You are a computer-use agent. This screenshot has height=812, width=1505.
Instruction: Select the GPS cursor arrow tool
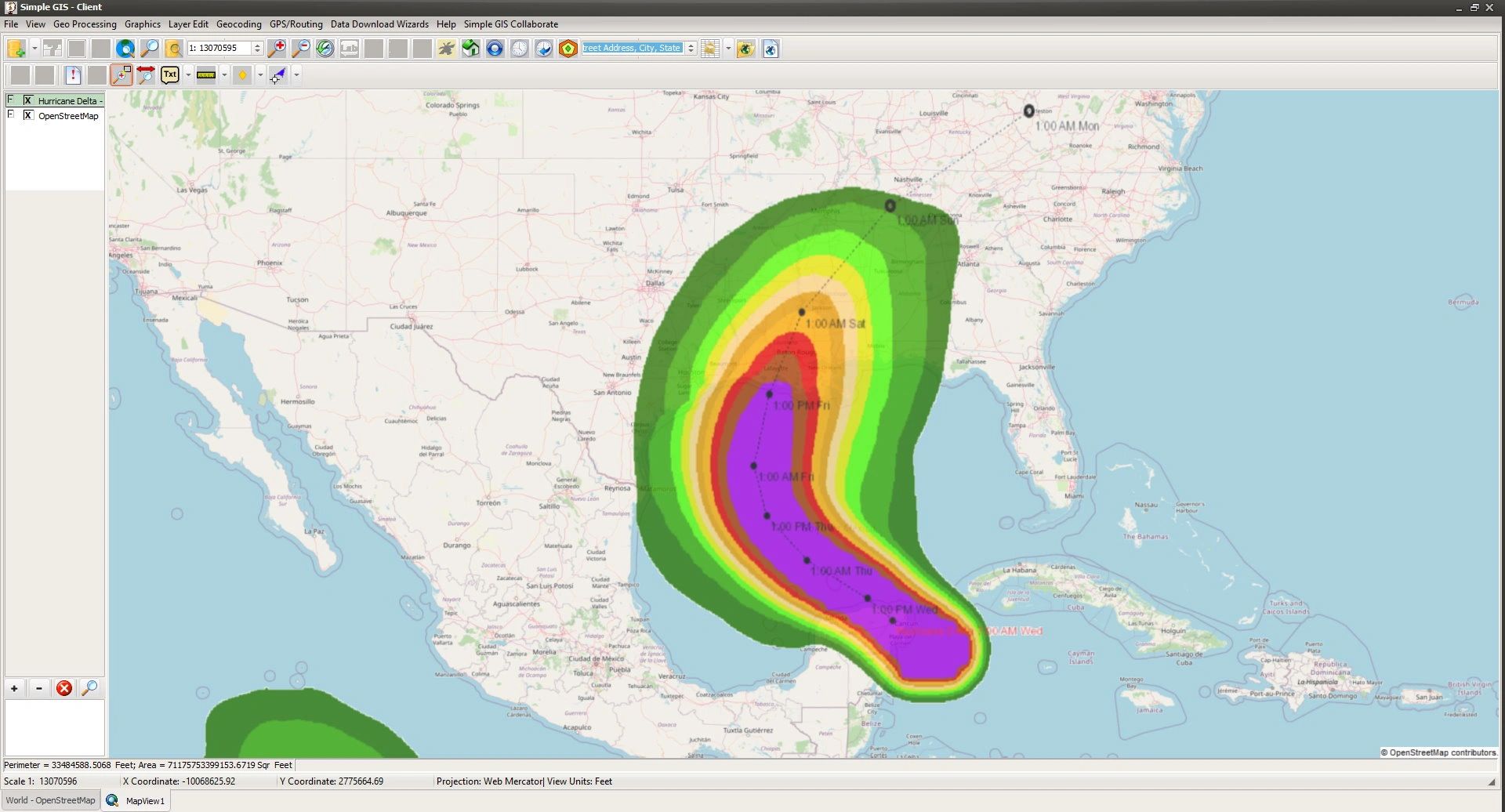click(277, 75)
